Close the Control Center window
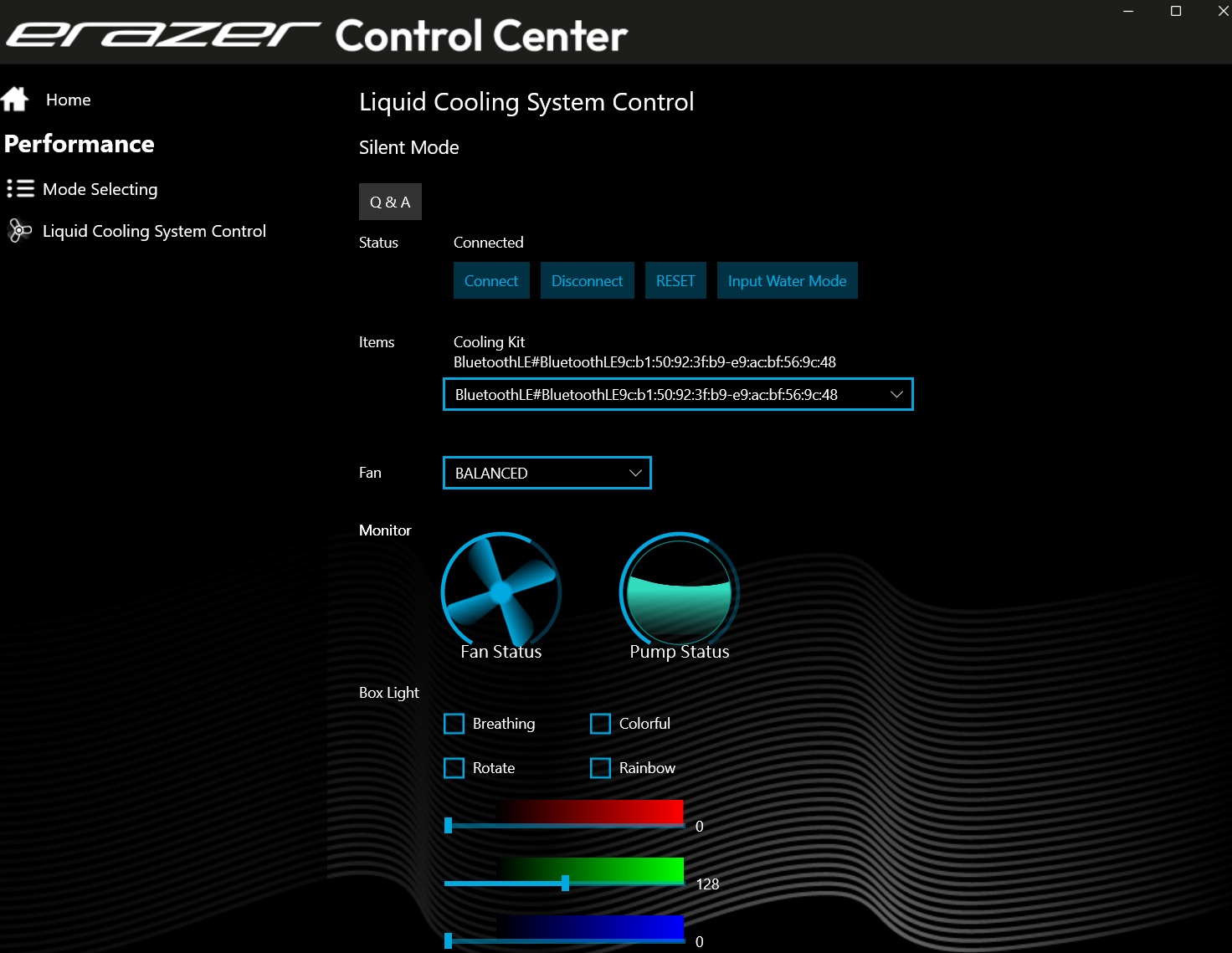Image resolution: width=1232 pixels, height=953 pixels. point(1223,11)
